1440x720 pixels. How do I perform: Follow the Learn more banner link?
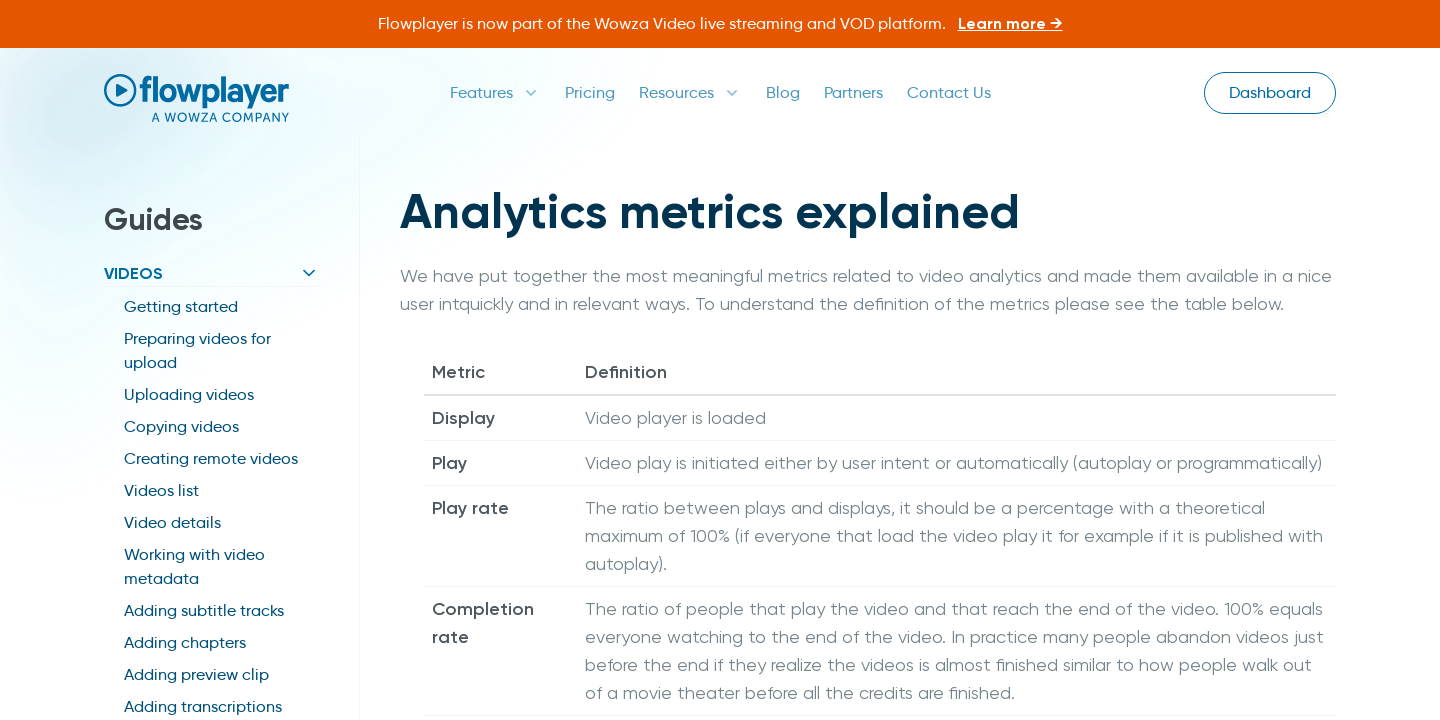tap(1005, 23)
